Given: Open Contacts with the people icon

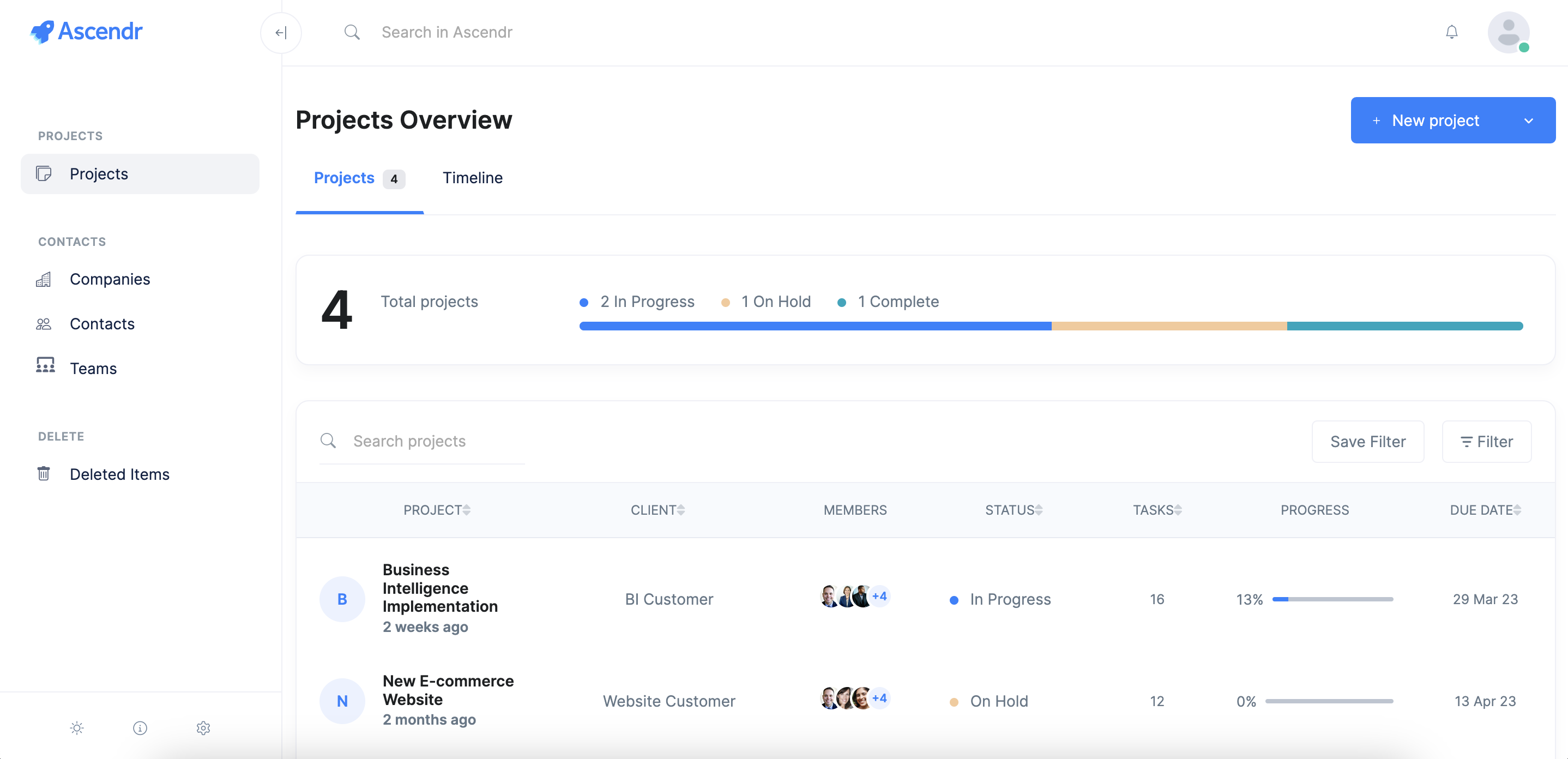Looking at the screenshot, I should (x=45, y=323).
